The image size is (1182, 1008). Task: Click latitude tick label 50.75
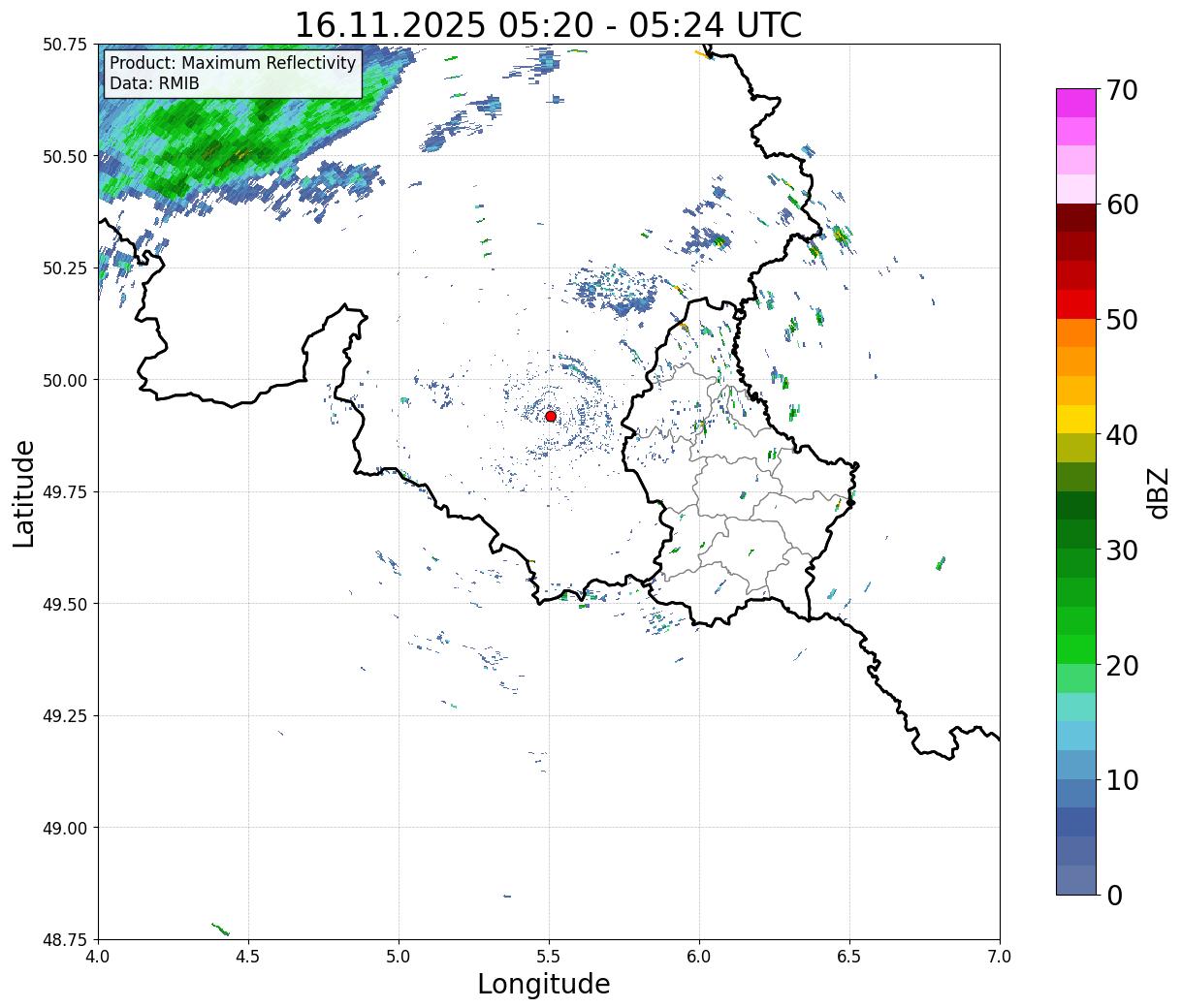tap(65, 45)
